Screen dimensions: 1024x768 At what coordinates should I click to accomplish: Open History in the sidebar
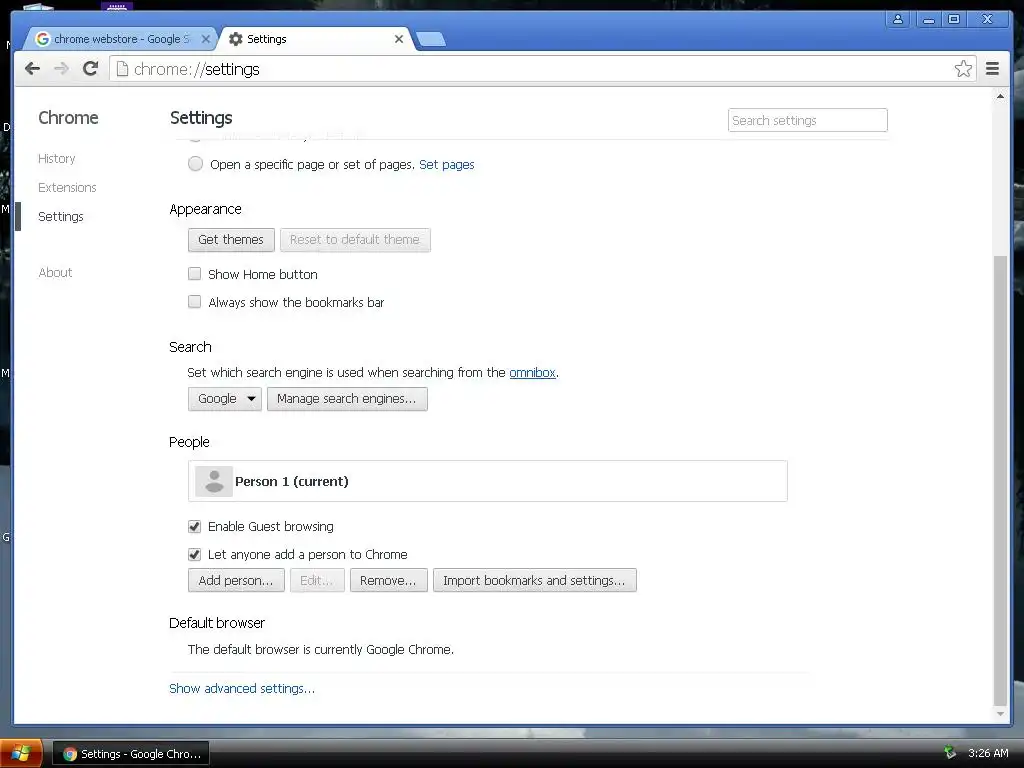coord(57,159)
